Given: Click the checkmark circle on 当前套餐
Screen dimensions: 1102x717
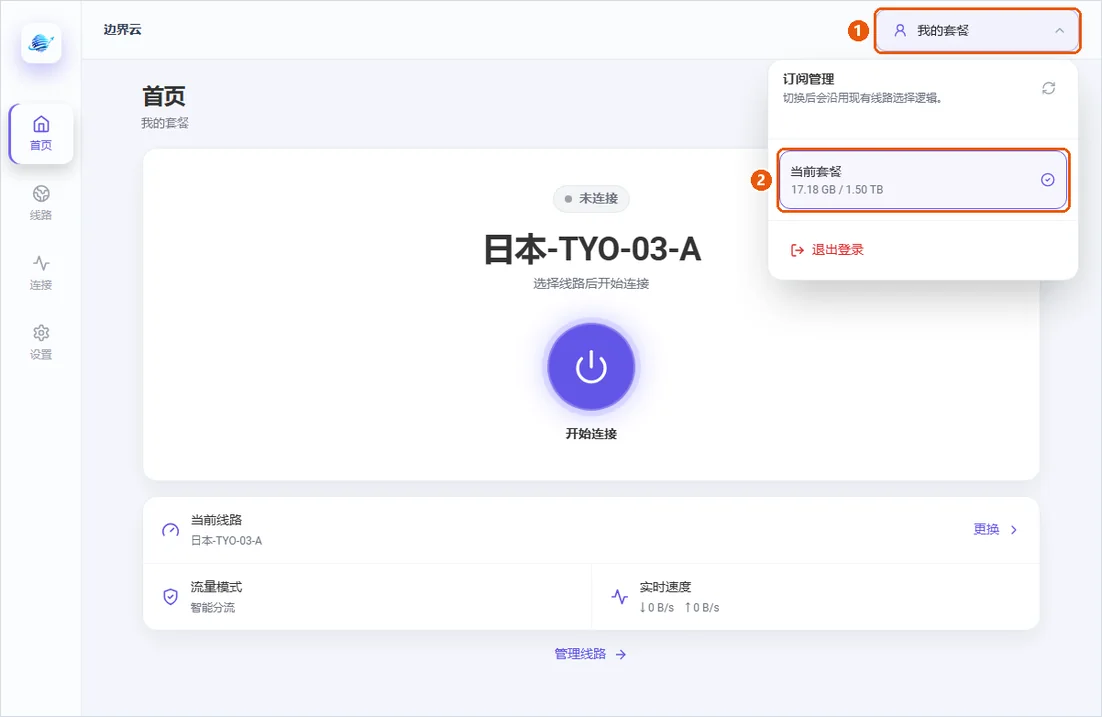Looking at the screenshot, I should click(x=1047, y=180).
